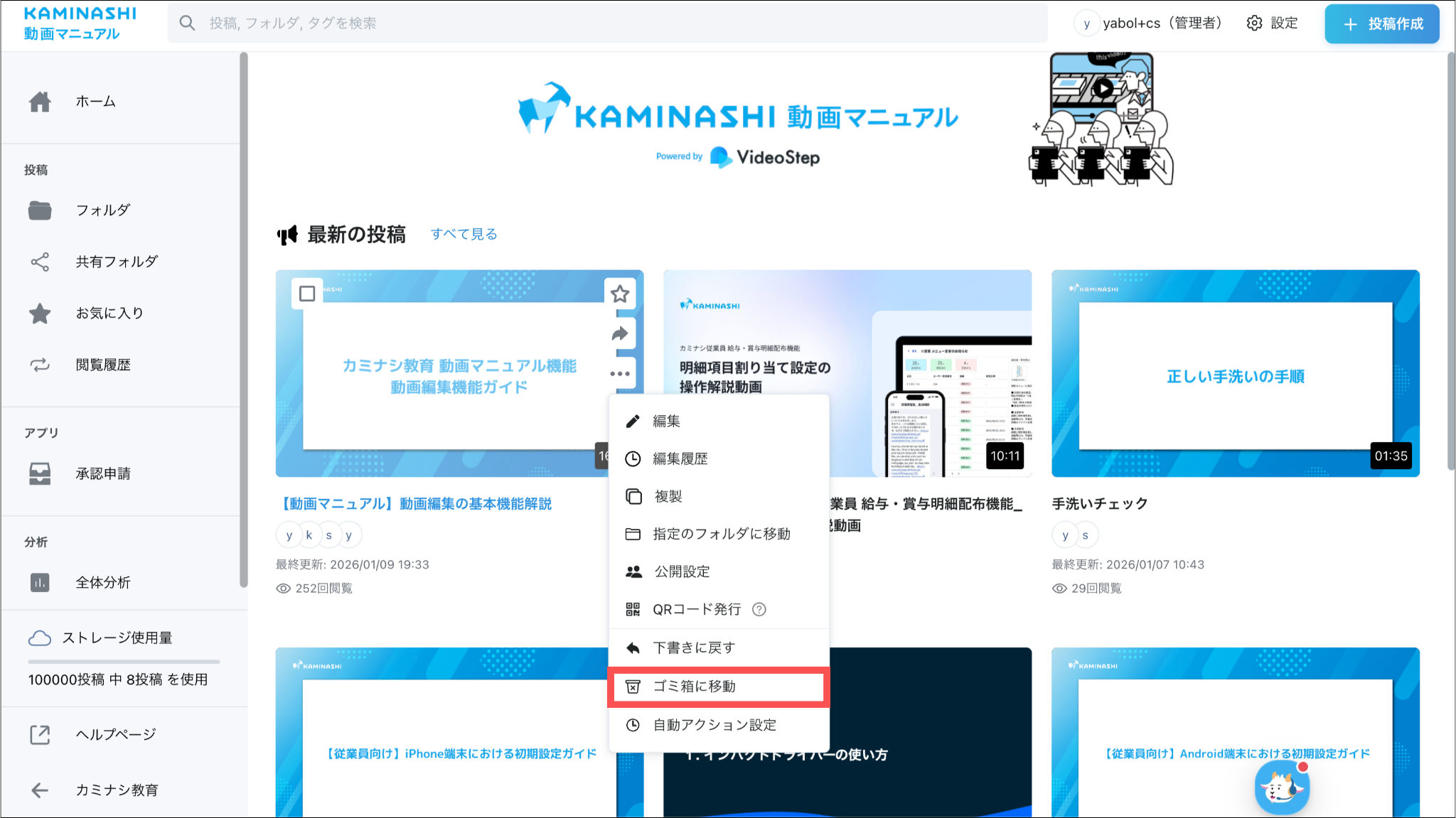Click the share arrow icon on the first card
Screen dimensions: 1456x818
coord(620,334)
